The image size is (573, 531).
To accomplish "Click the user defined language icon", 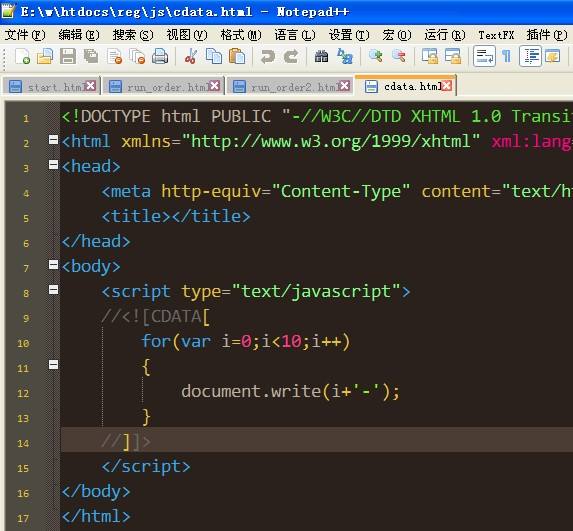I will (x=553, y=56).
